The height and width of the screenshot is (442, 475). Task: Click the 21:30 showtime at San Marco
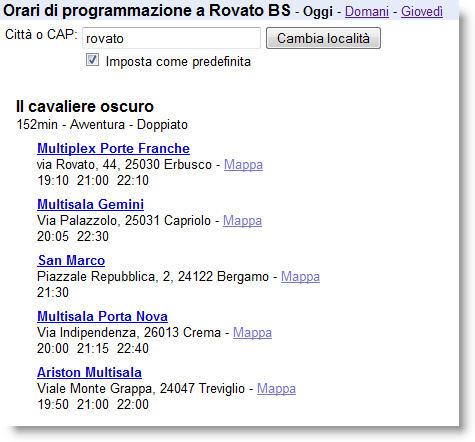[x=53, y=292]
